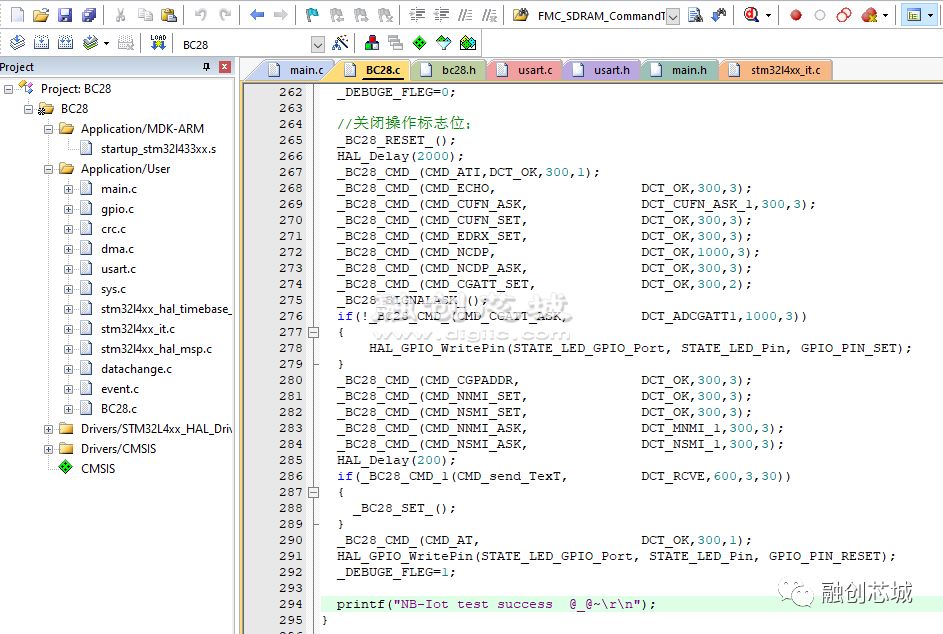Start debug session with the d icon
The width and height of the screenshot is (943, 634).
click(x=751, y=14)
